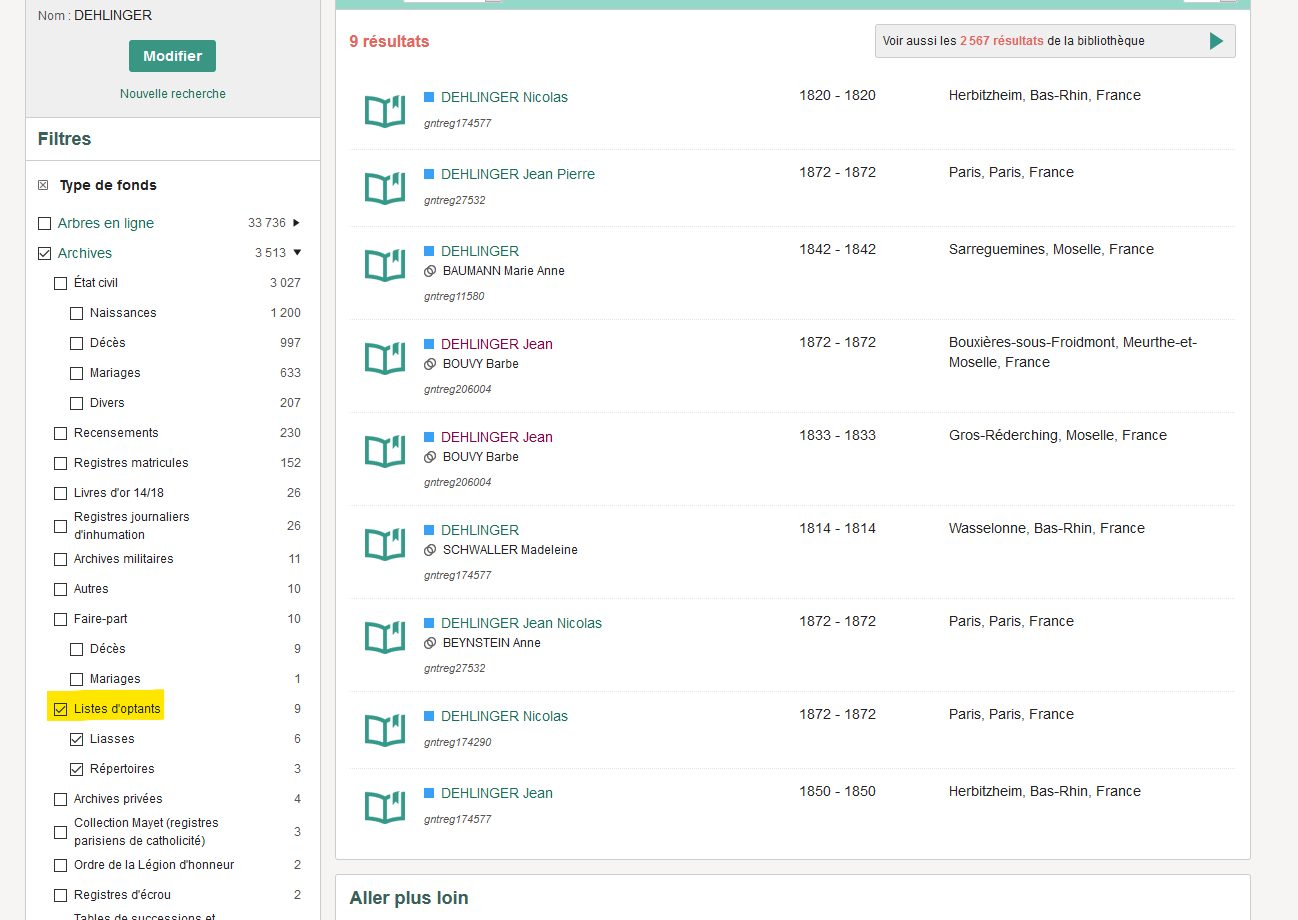The image size is (1298, 920).
Task: Click book icon for Wasselonne record
Action: coord(385,544)
